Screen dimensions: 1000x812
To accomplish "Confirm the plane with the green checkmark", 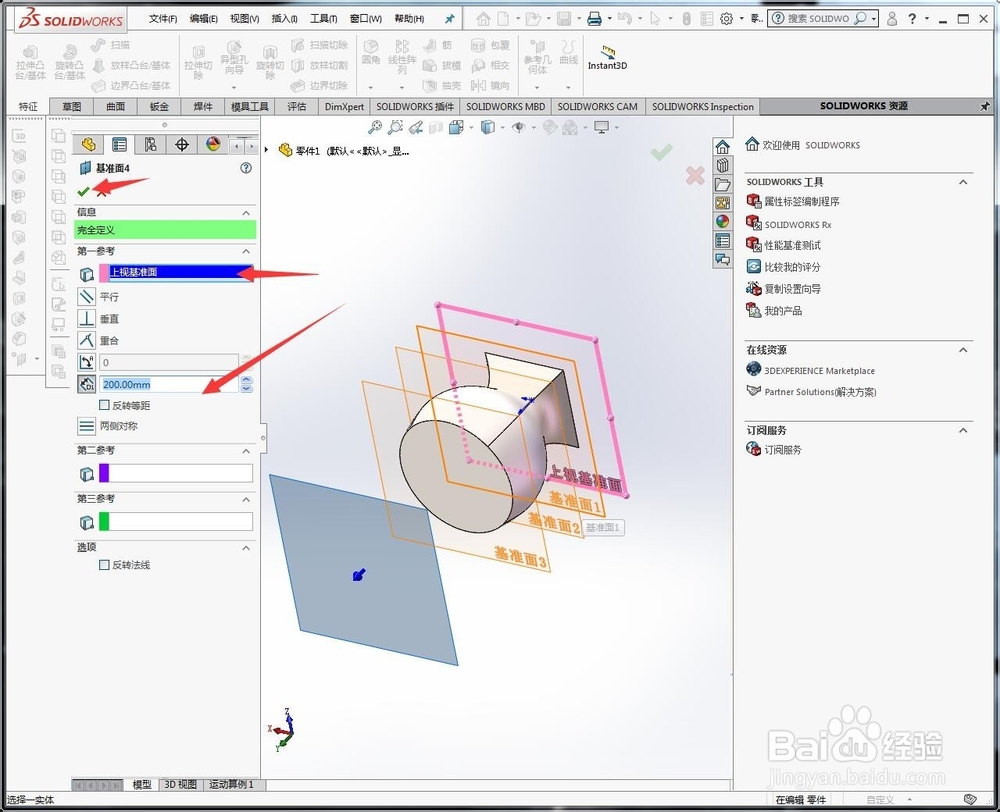I will coord(83,191).
